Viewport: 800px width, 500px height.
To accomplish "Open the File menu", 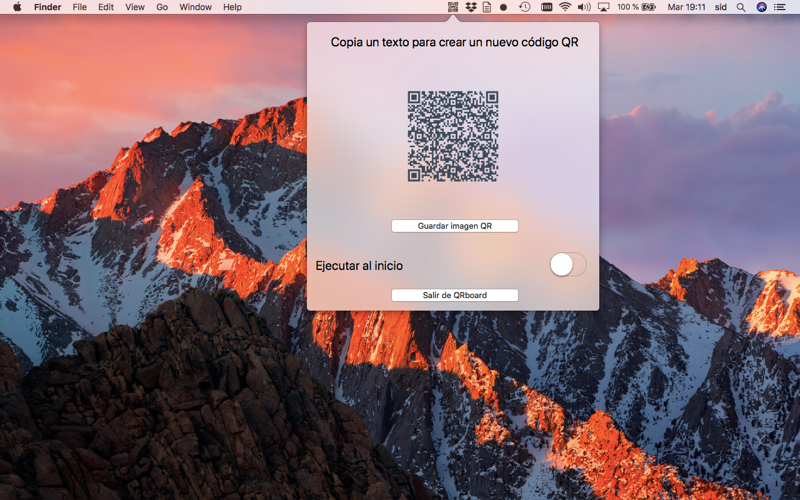I will click(79, 7).
